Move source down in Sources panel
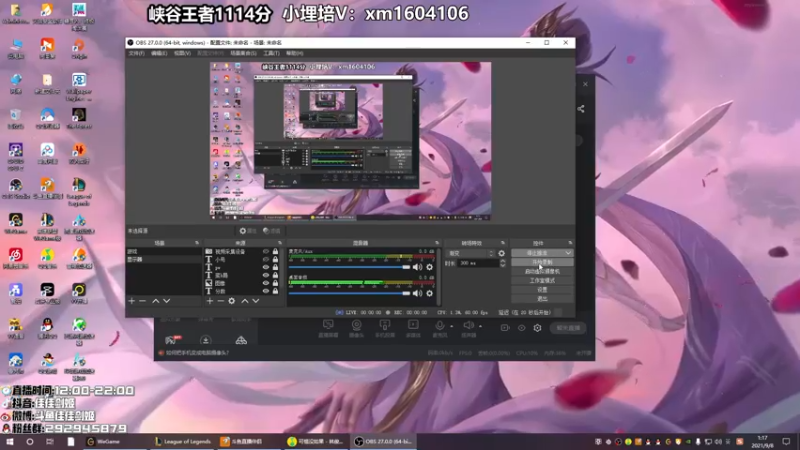This screenshot has width=800, height=450. [256, 301]
